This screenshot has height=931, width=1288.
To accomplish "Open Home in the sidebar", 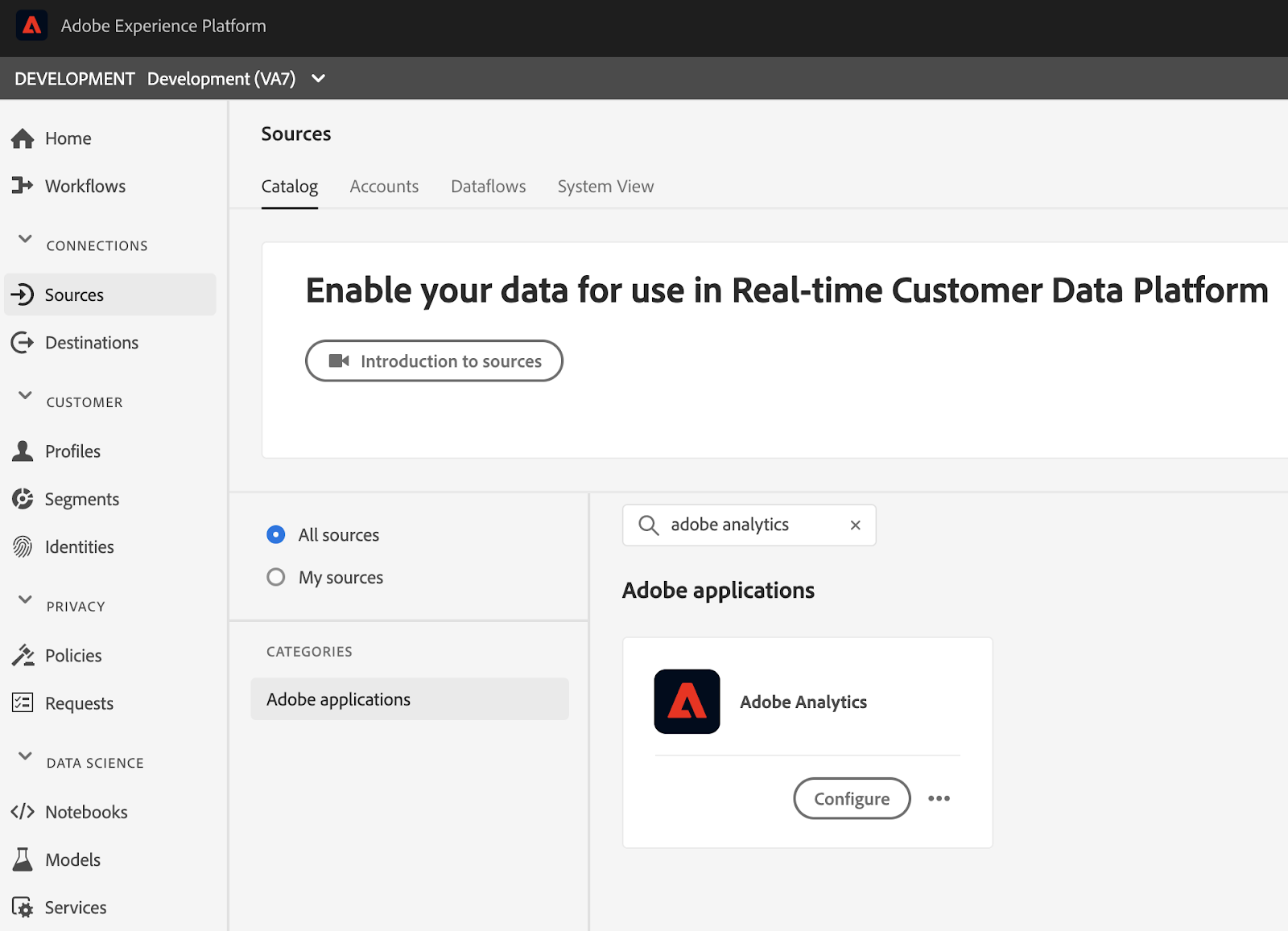I will point(110,138).
